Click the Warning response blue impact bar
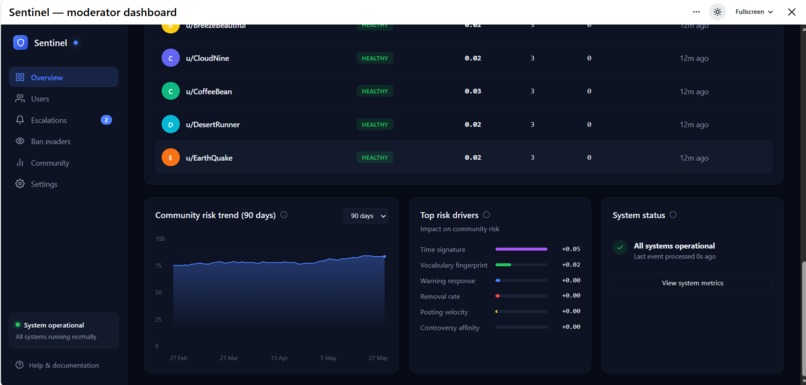 (x=498, y=281)
